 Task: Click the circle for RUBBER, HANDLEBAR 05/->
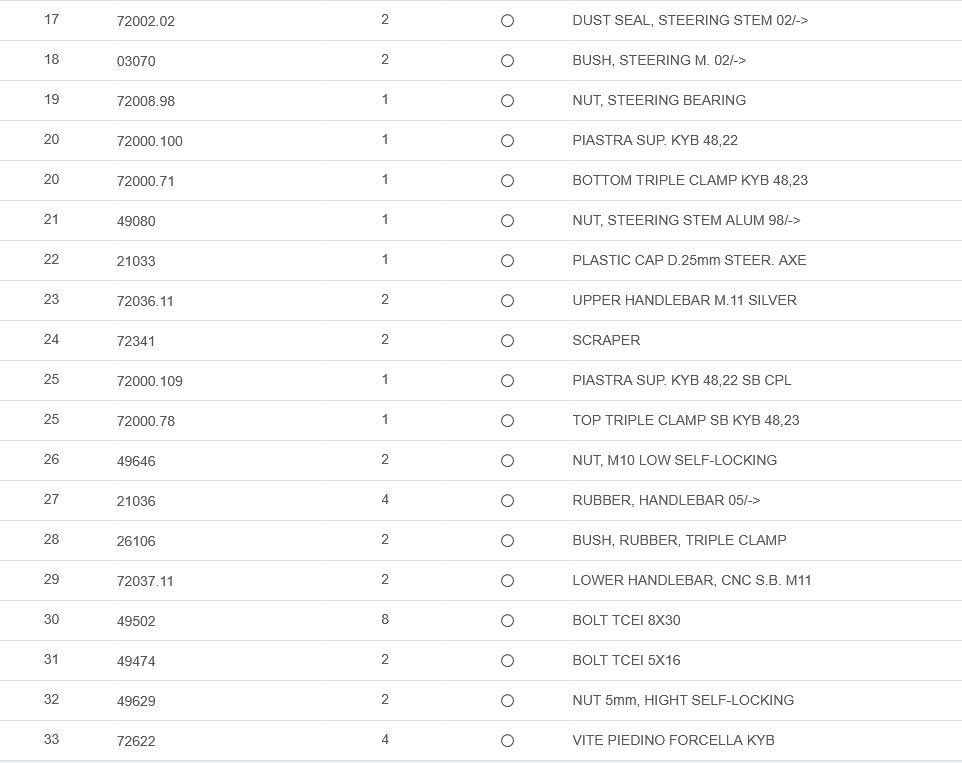point(507,501)
